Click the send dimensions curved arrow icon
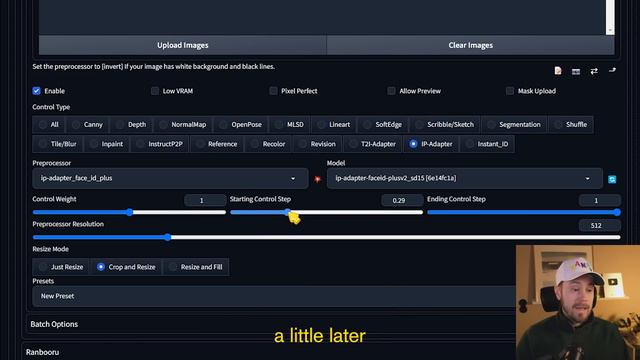The image size is (640, 360). [612, 71]
